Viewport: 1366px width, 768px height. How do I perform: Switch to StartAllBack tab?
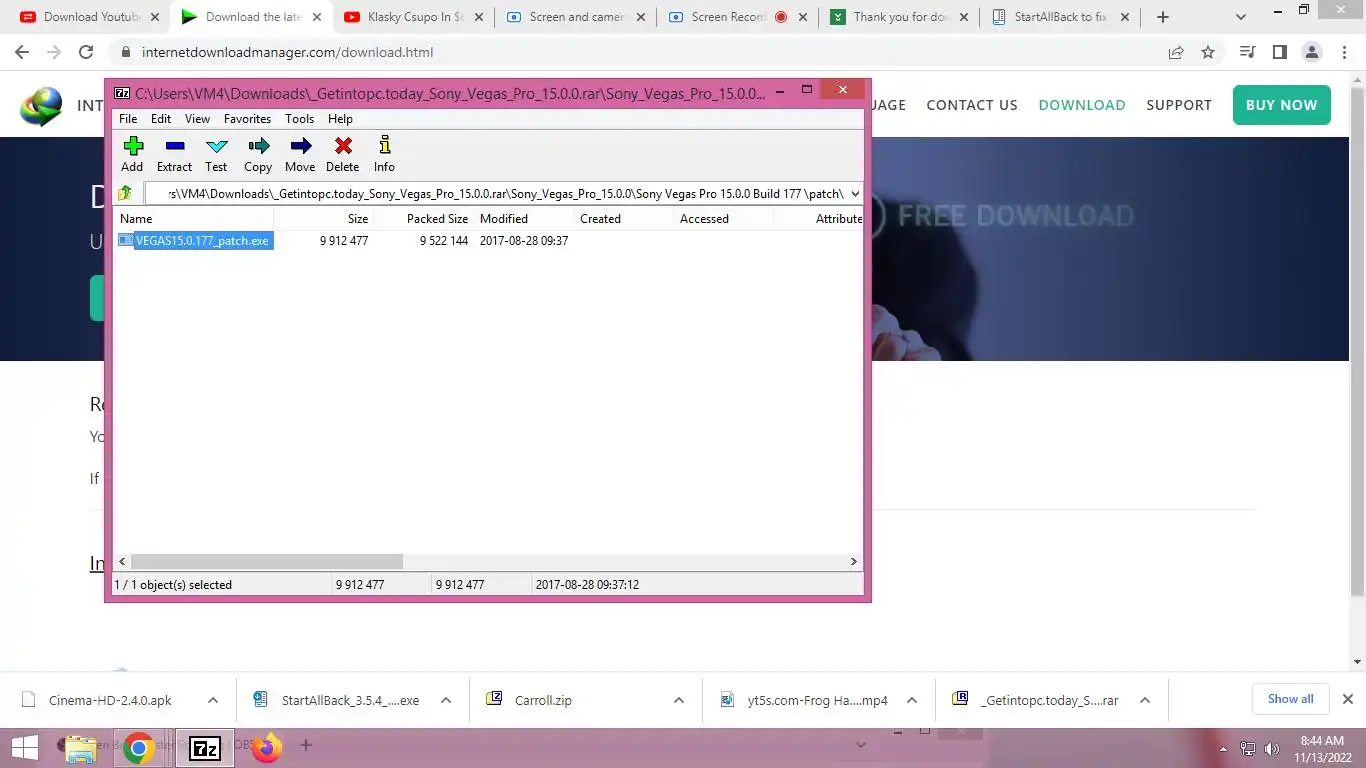(1059, 17)
